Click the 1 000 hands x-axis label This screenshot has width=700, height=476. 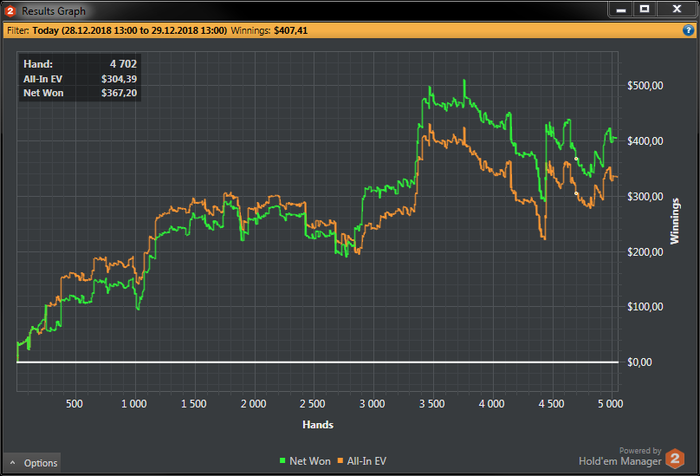134,404
